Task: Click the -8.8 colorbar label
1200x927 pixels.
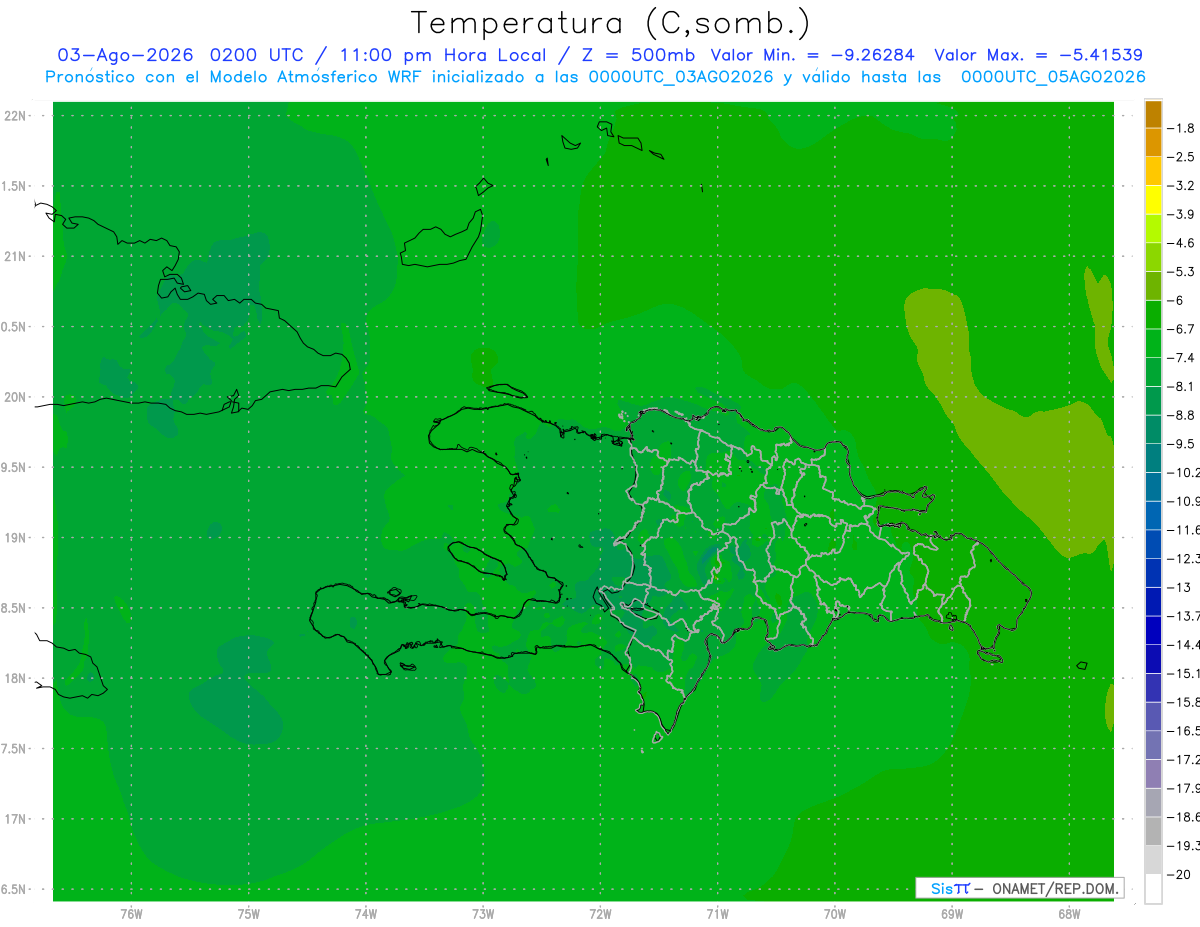Action: 1182,415
